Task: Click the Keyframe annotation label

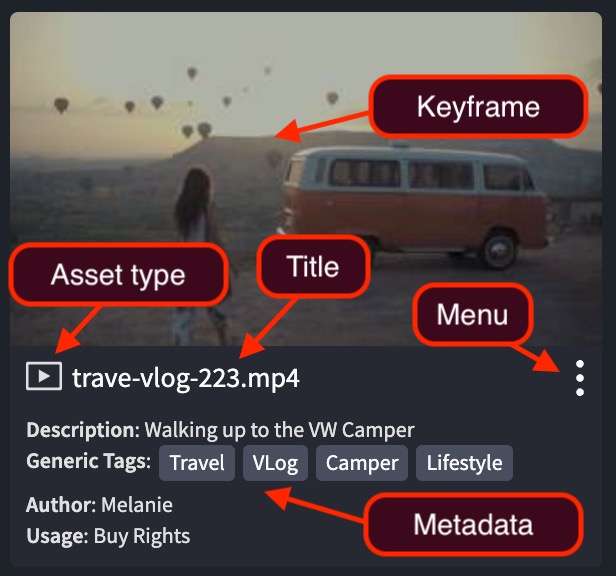Action: pos(478,106)
